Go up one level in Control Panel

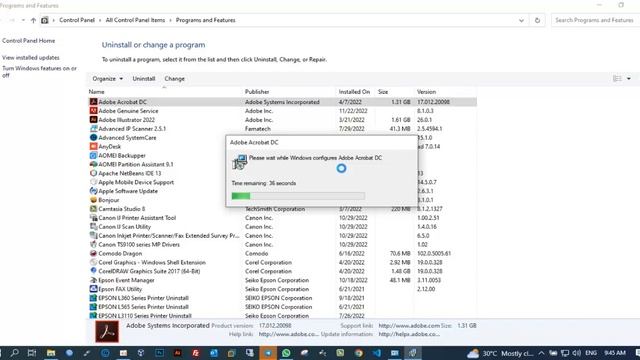pos(33,20)
